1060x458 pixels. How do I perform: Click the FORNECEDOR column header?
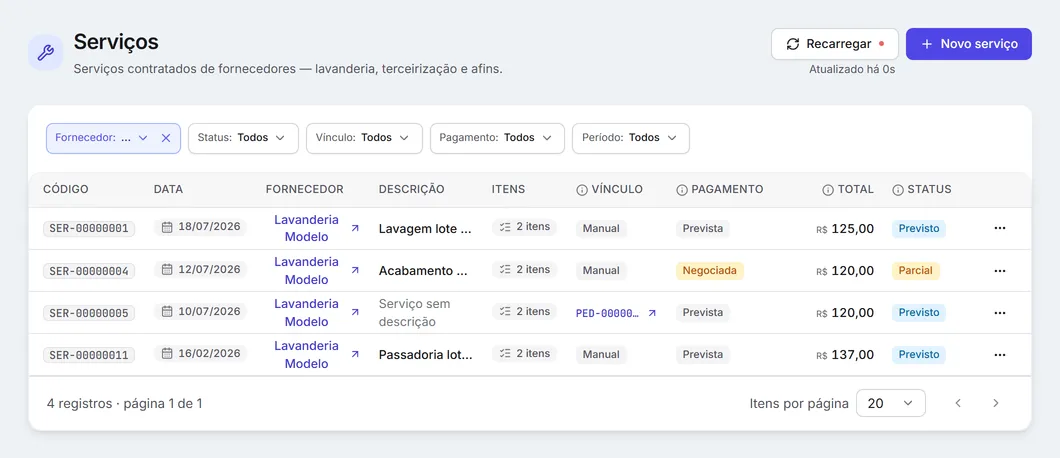coord(305,189)
